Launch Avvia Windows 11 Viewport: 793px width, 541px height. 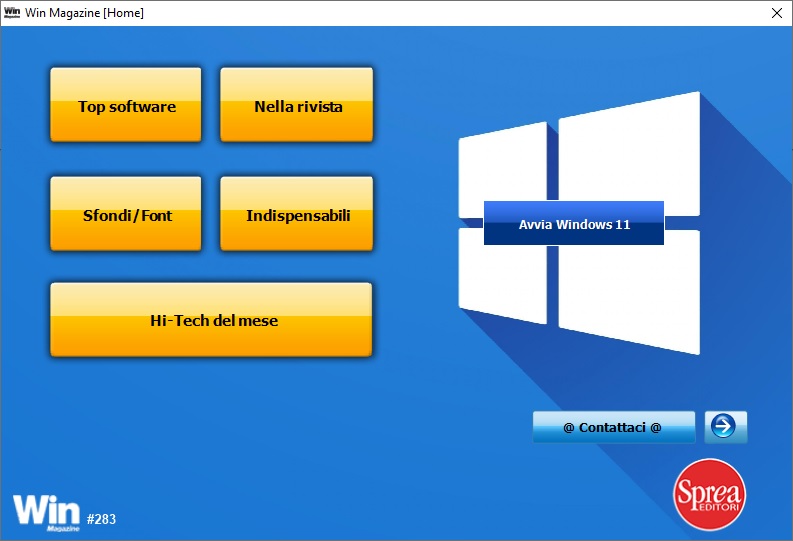coord(574,223)
